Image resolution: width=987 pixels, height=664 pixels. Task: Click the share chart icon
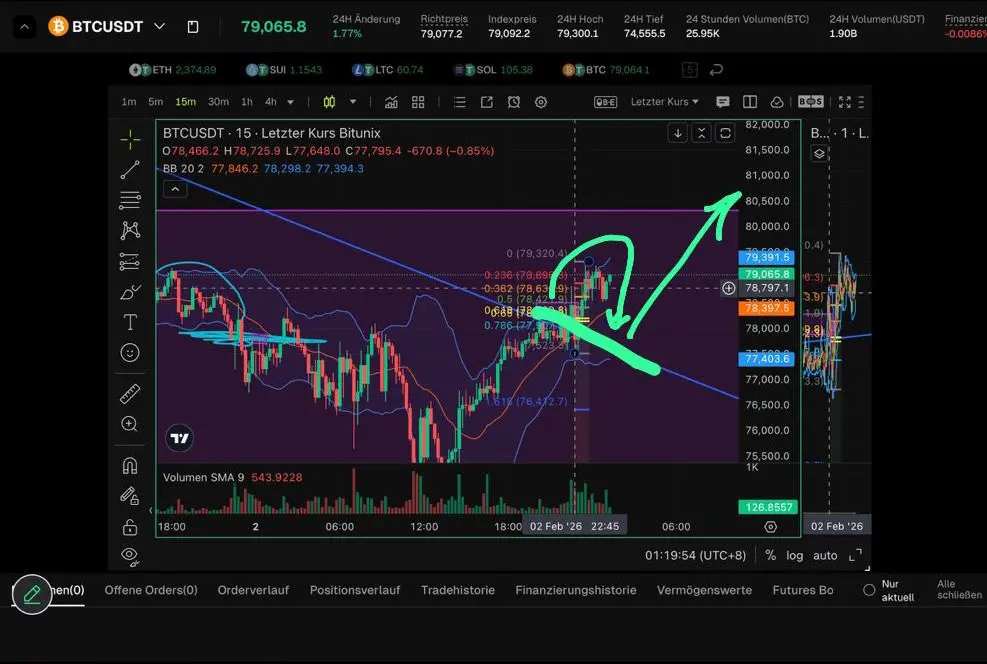point(487,102)
